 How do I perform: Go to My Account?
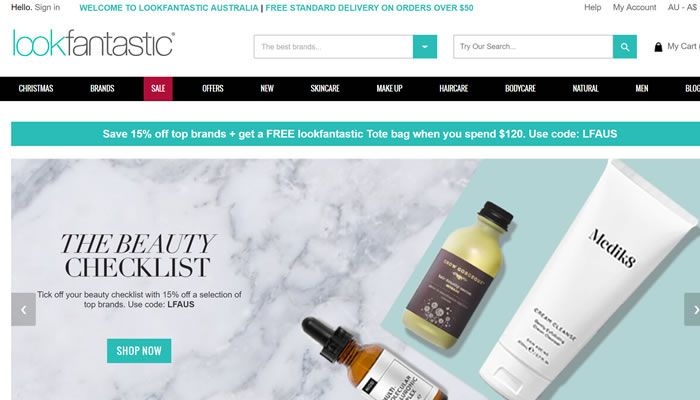(x=634, y=8)
